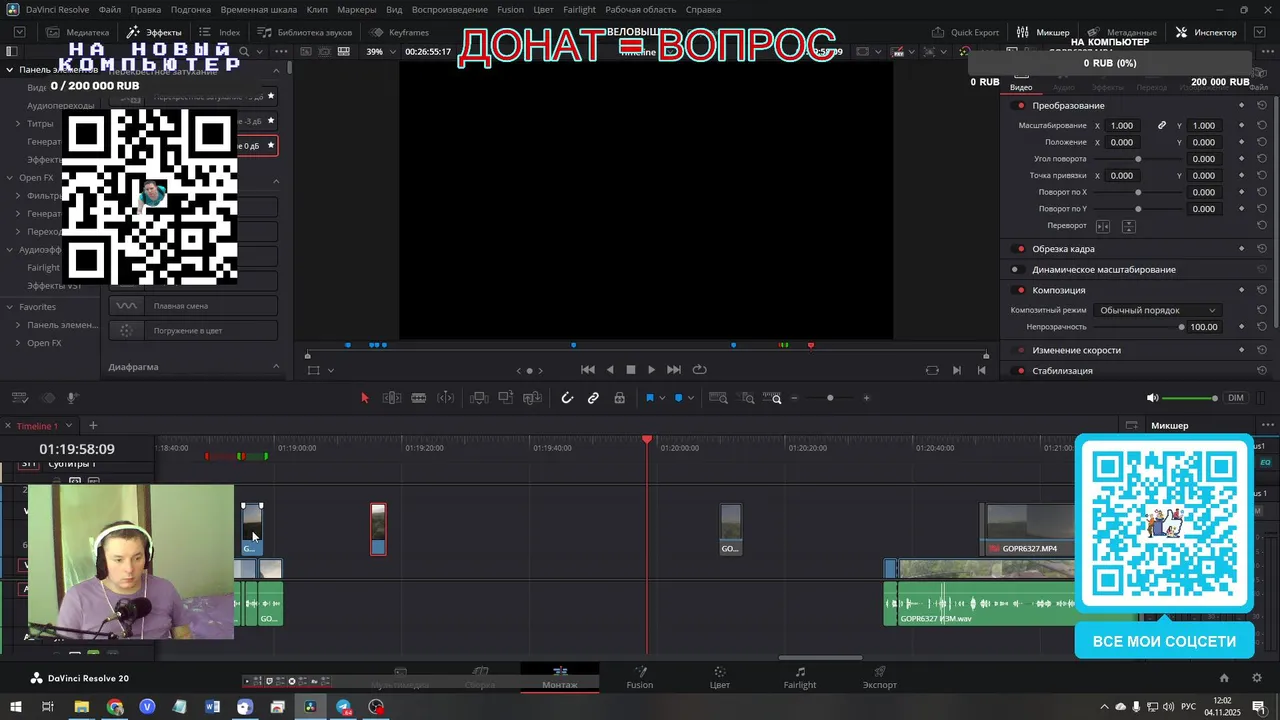Click the Overwrite Clip toolbar icon
Image resolution: width=1280 pixels, height=720 pixels.
(x=506, y=398)
